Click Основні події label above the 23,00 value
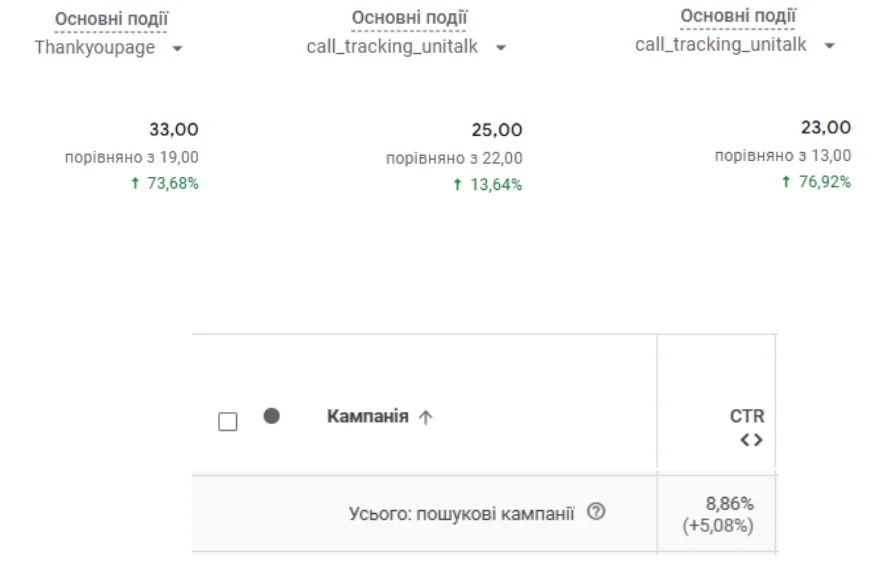 738,16
